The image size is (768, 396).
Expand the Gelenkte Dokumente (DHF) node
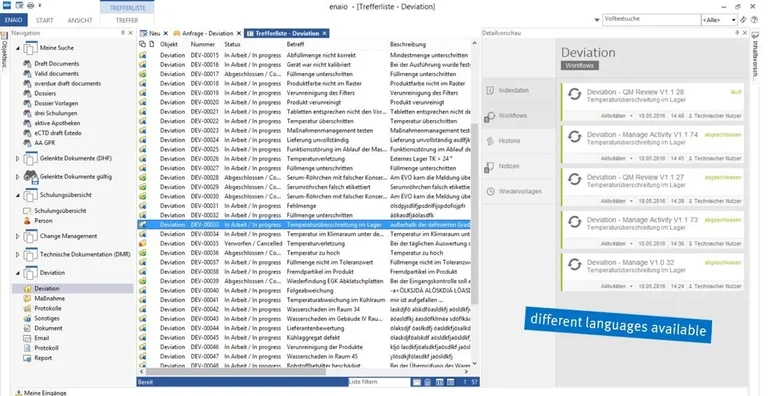click(18, 159)
